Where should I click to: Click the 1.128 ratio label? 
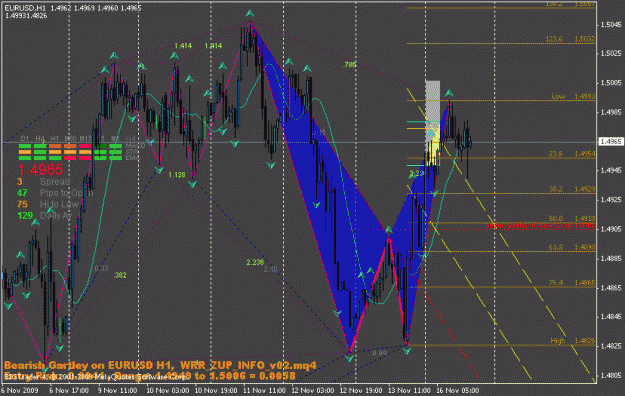click(177, 175)
